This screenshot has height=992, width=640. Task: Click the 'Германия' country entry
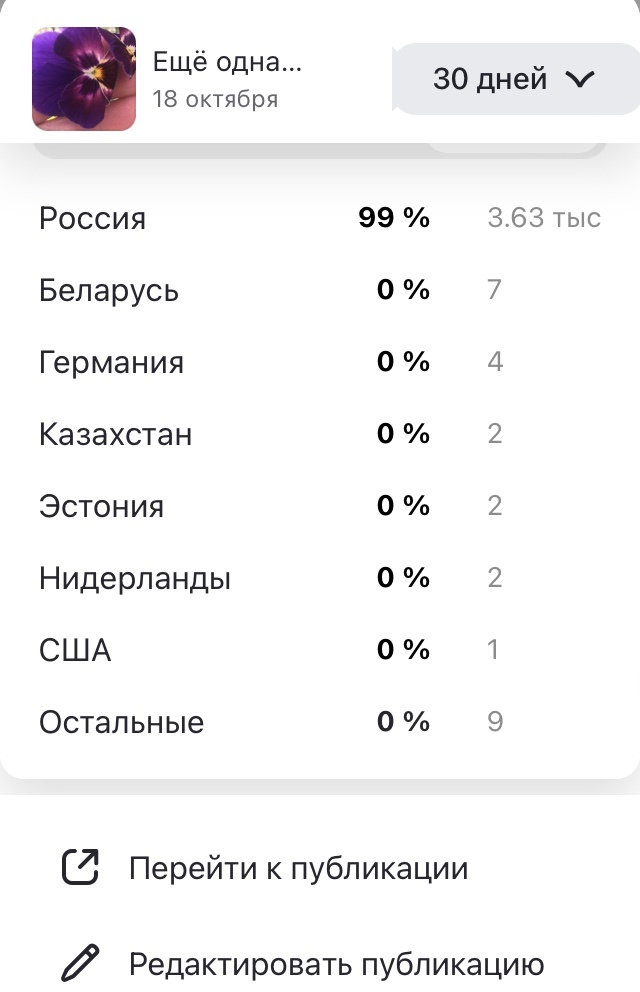pos(110,362)
